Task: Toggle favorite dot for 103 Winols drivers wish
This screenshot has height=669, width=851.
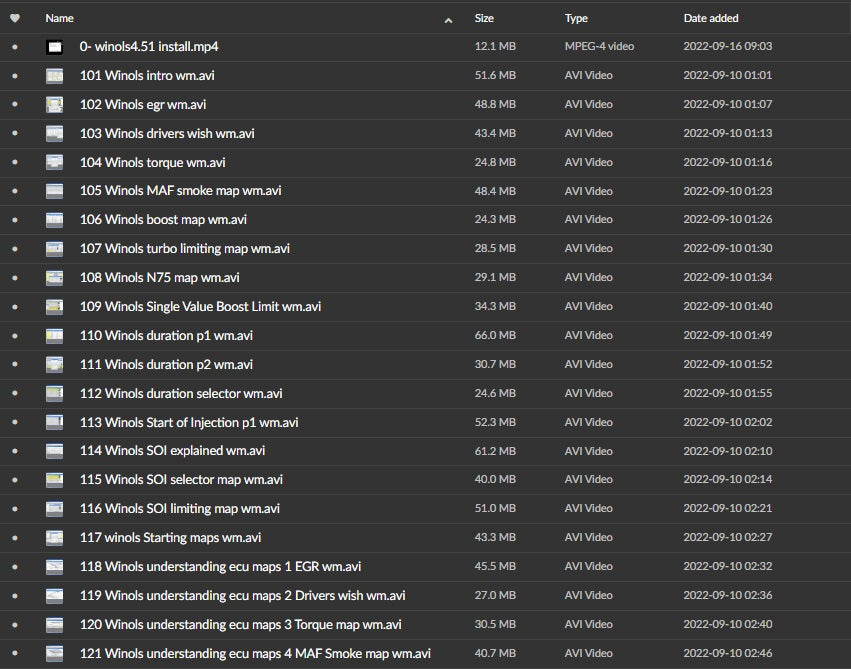Action: point(14,134)
